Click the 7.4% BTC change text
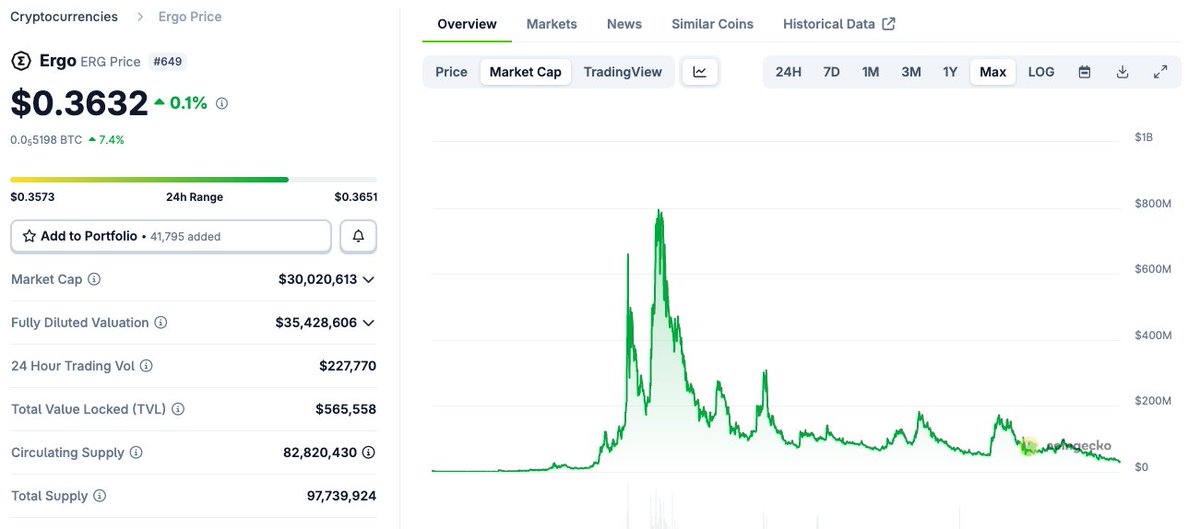 [111, 140]
